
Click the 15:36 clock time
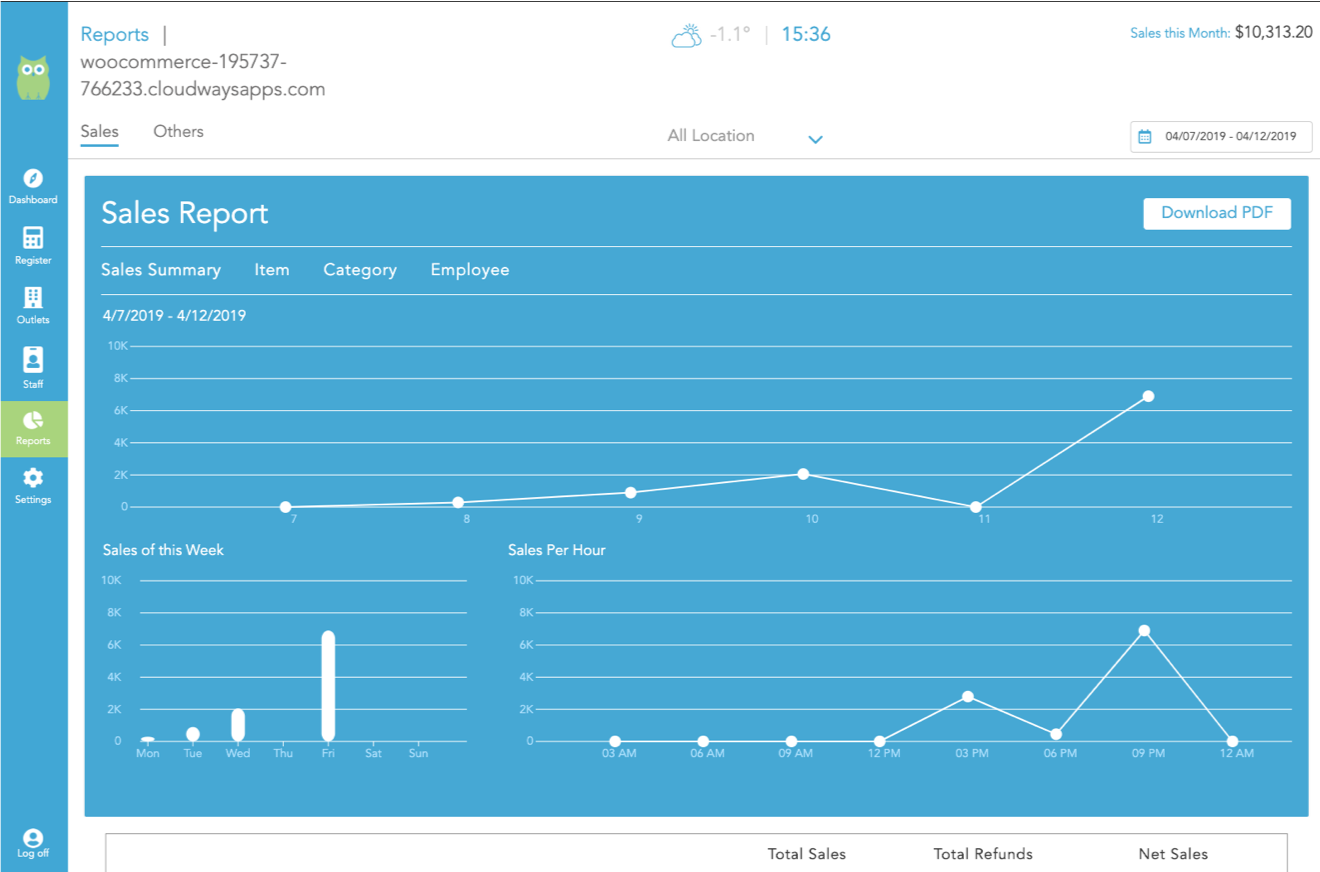click(806, 35)
